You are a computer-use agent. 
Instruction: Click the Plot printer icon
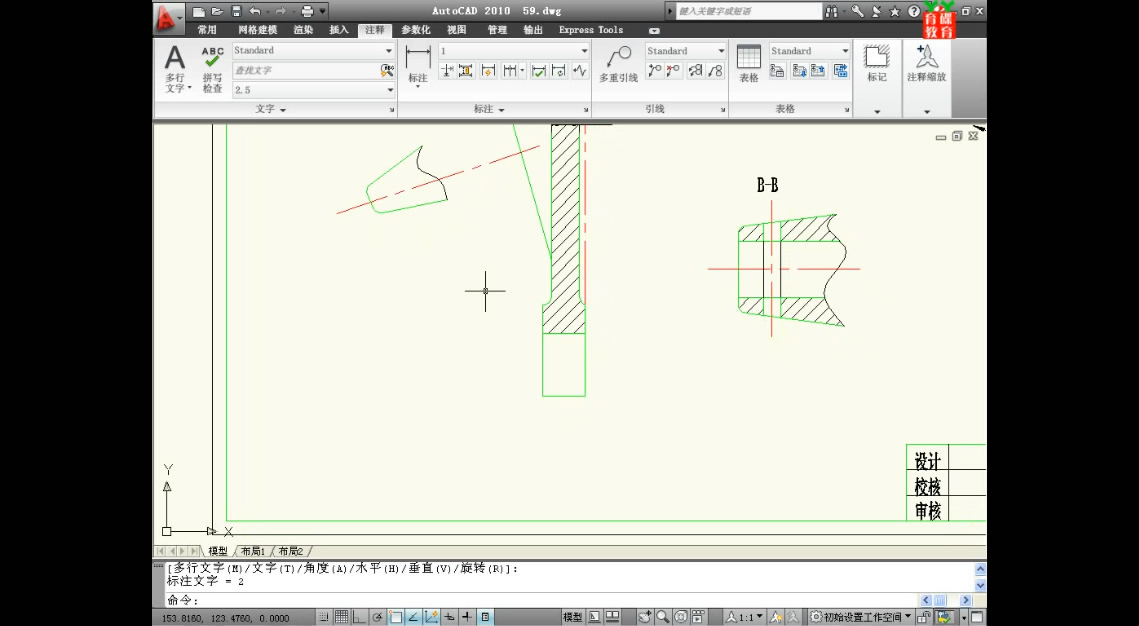coord(307,12)
